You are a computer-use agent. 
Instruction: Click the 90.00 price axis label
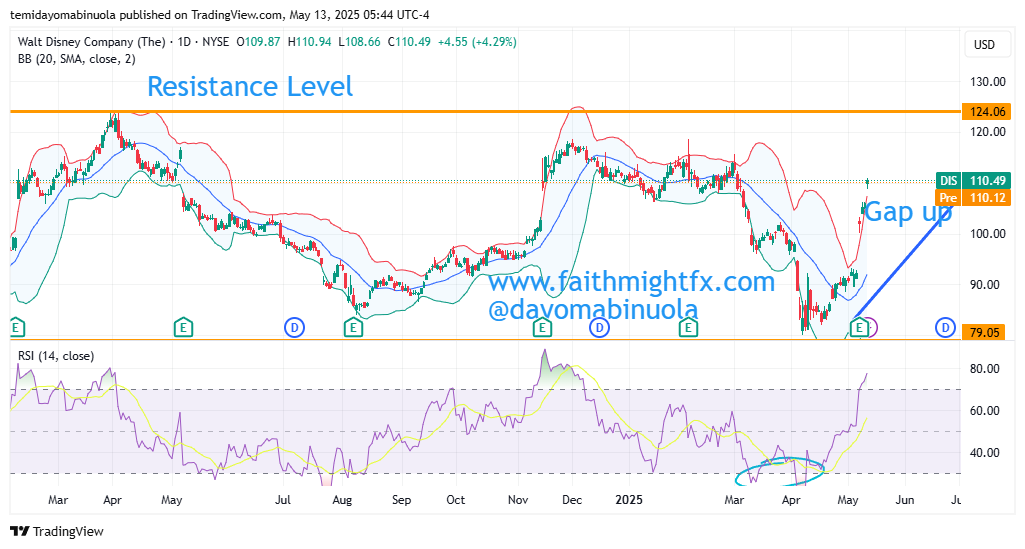(x=984, y=284)
